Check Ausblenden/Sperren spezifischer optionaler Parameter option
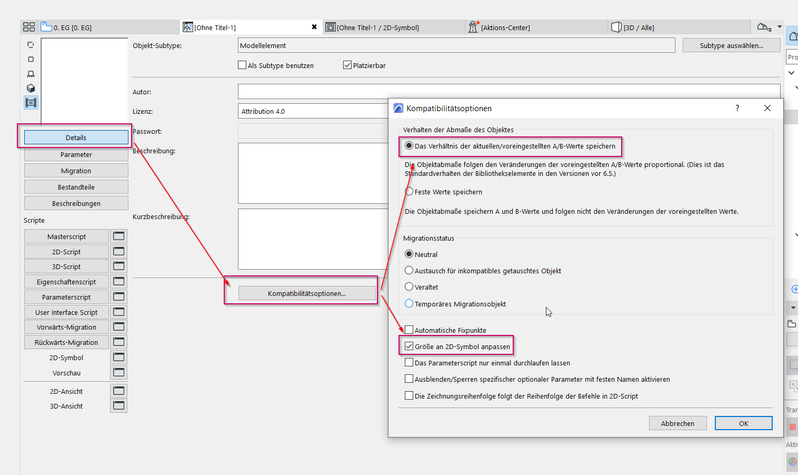Viewport: 798px width, 475px height. coord(409,379)
